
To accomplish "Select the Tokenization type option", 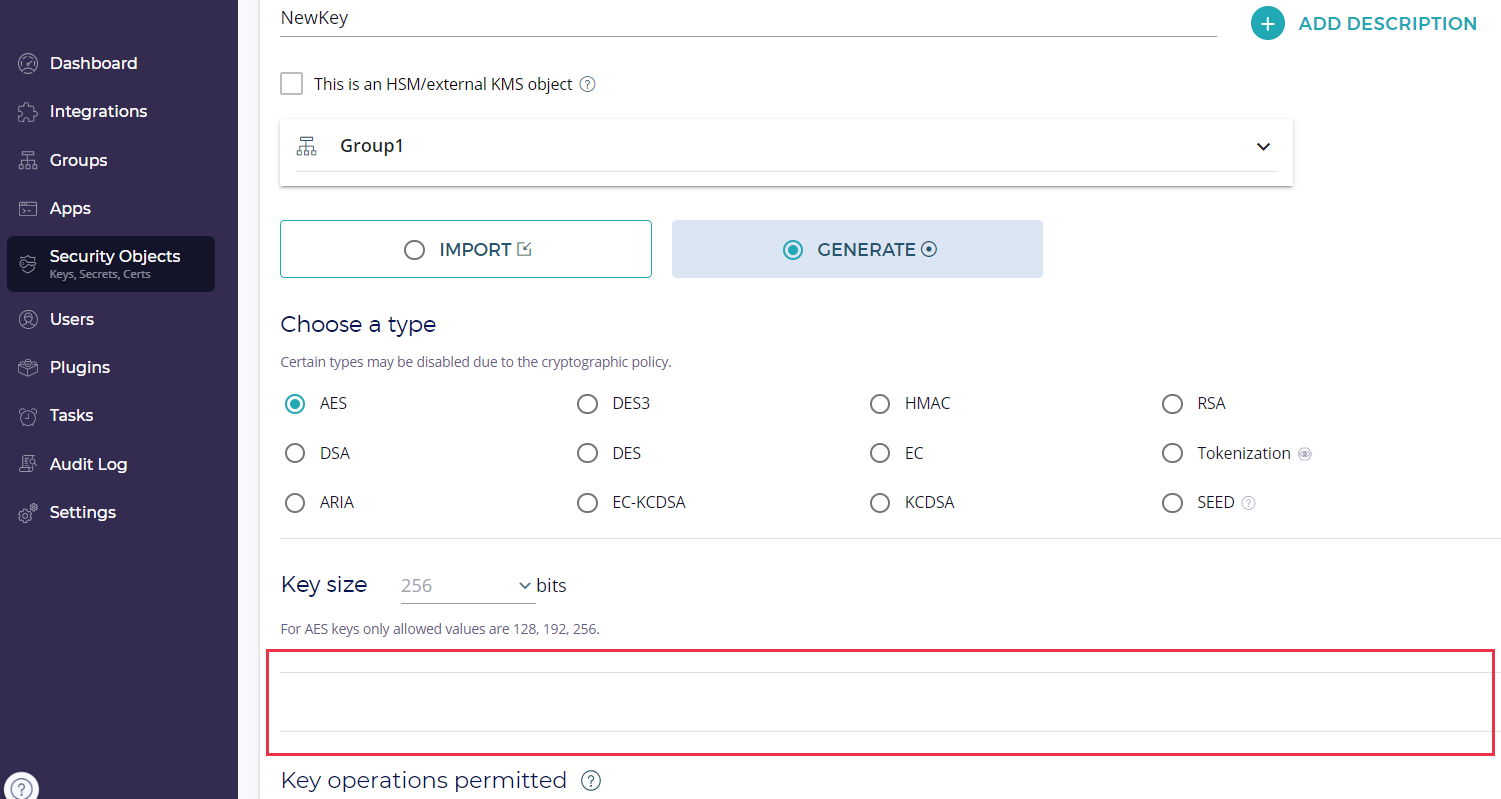I will click(1173, 454).
